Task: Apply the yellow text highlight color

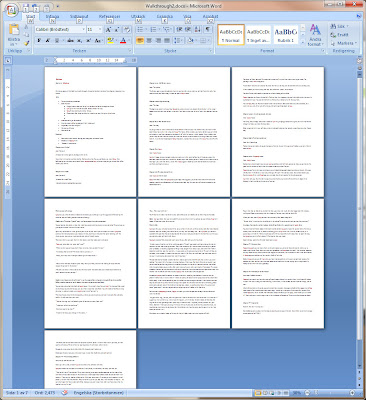Action: [x=110, y=41]
